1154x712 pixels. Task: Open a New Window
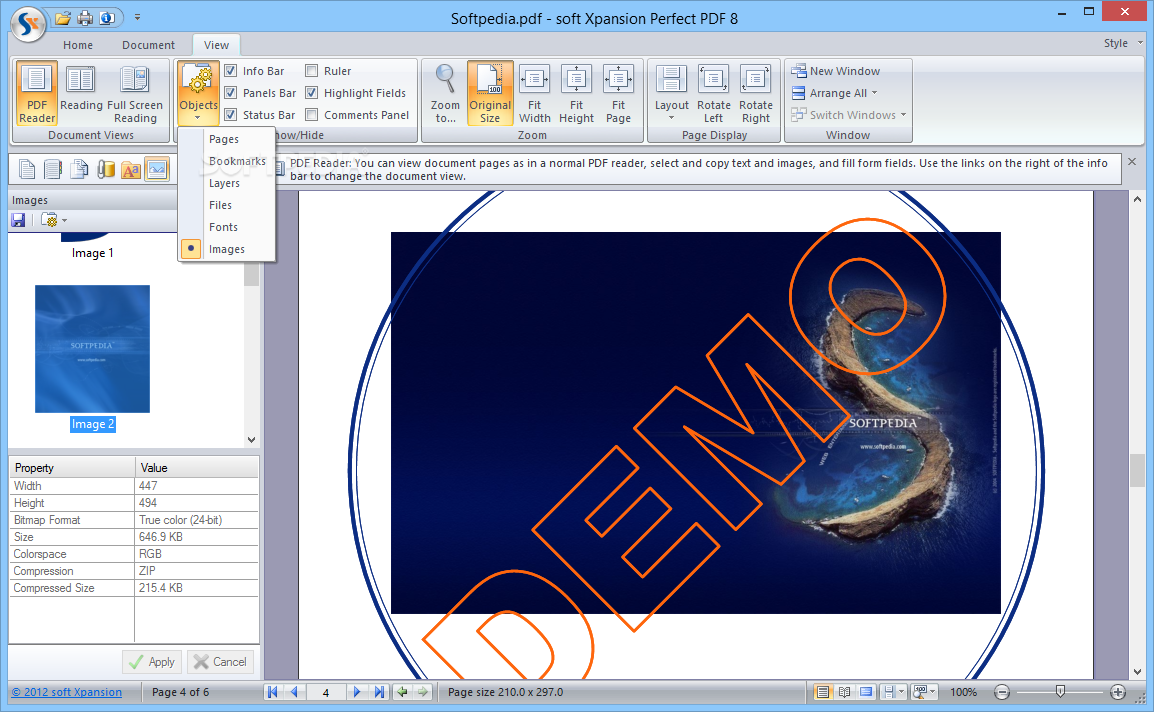835,71
